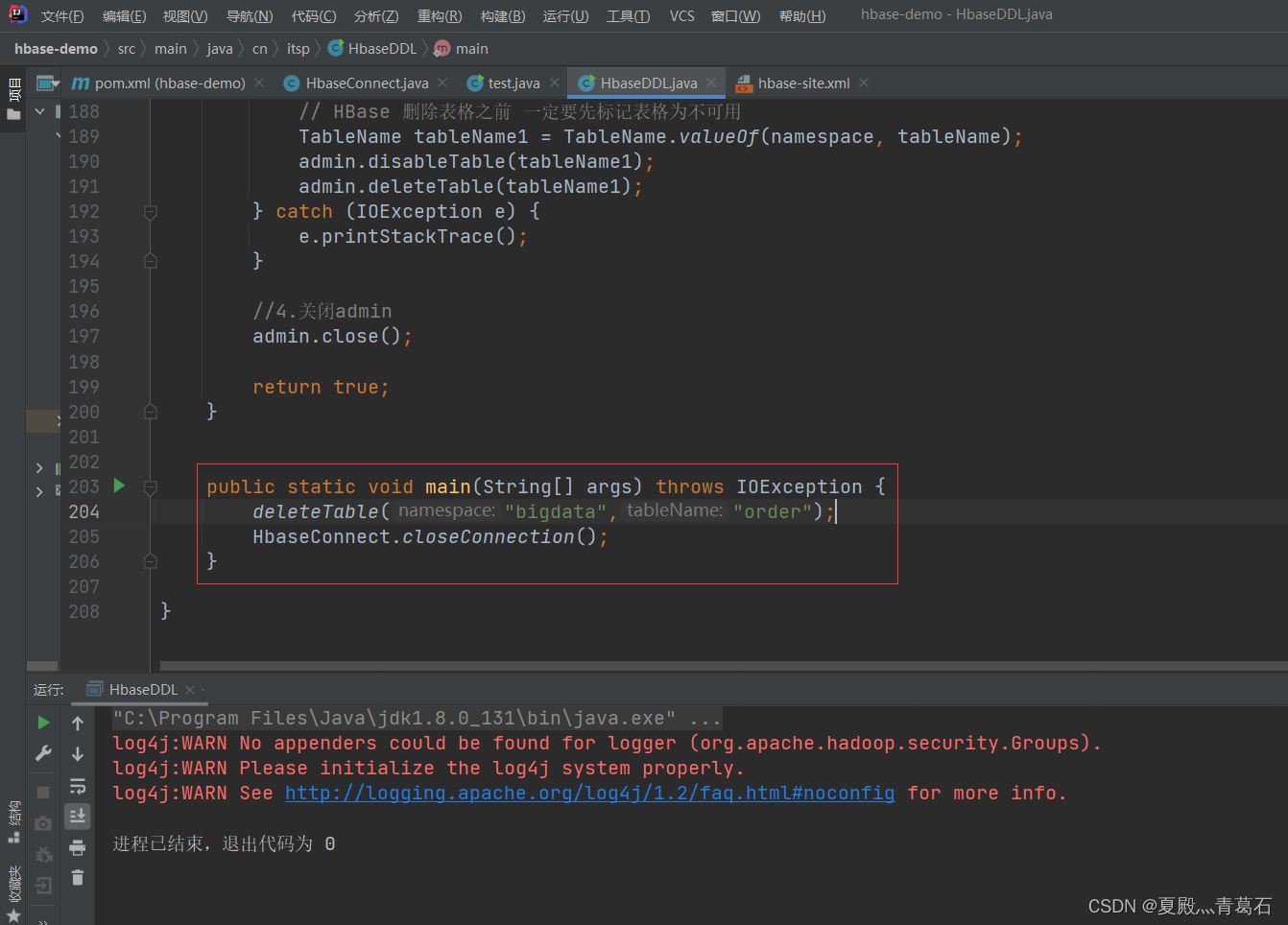
Task: Expand project tree node beside line 203
Action: click(39, 491)
